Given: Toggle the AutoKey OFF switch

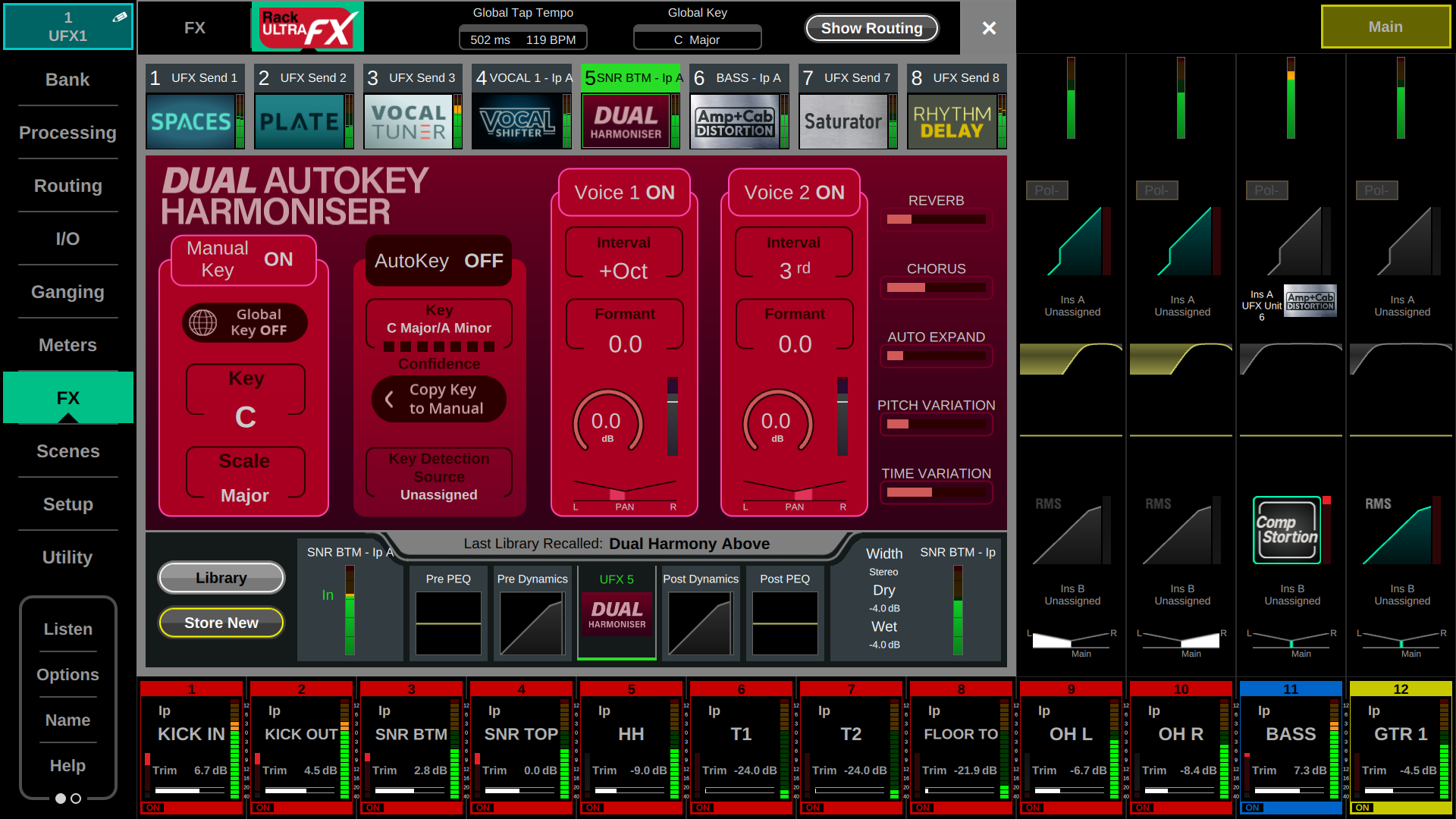Looking at the screenshot, I should 438,261.
